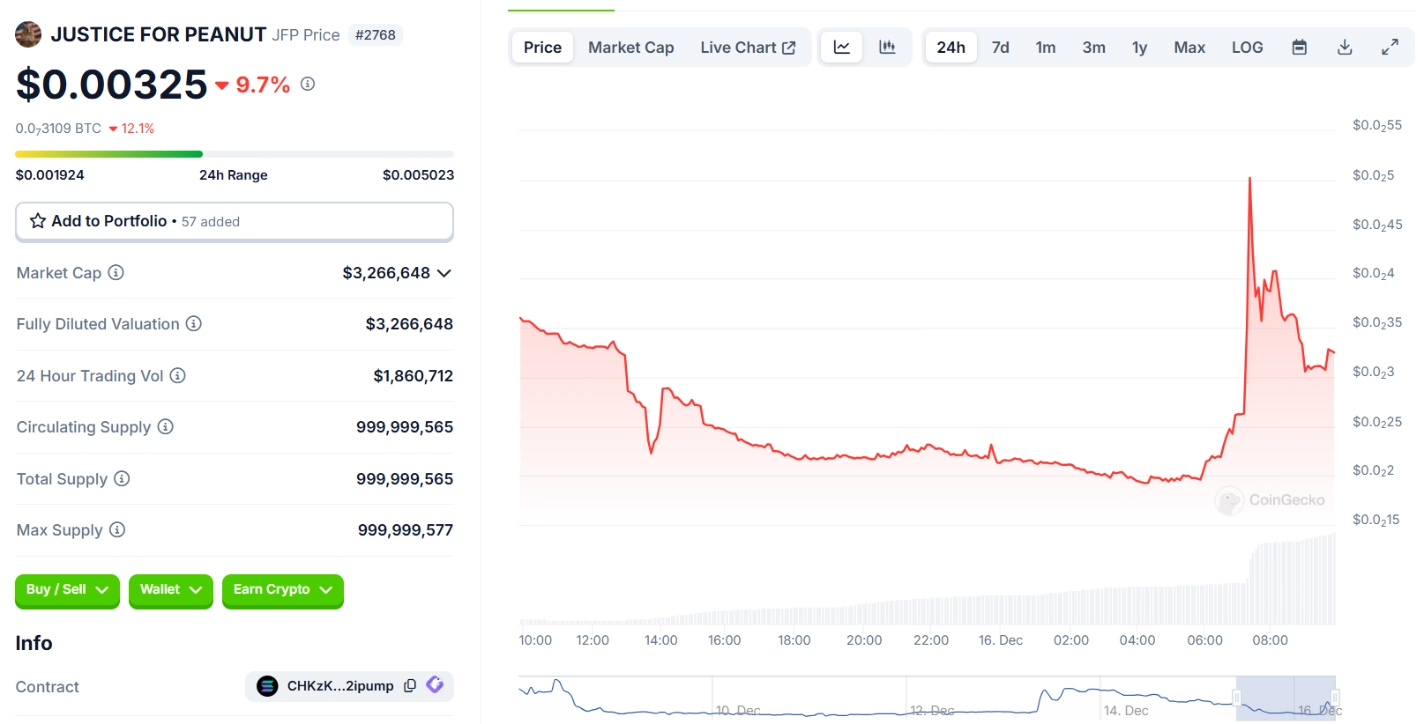1424x724 pixels.
Task: Toggle LOG scale on chart
Action: point(1247,47)
